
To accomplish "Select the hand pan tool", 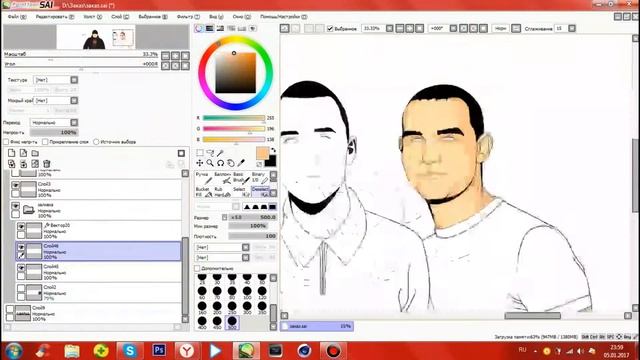I will click(231, 163).
